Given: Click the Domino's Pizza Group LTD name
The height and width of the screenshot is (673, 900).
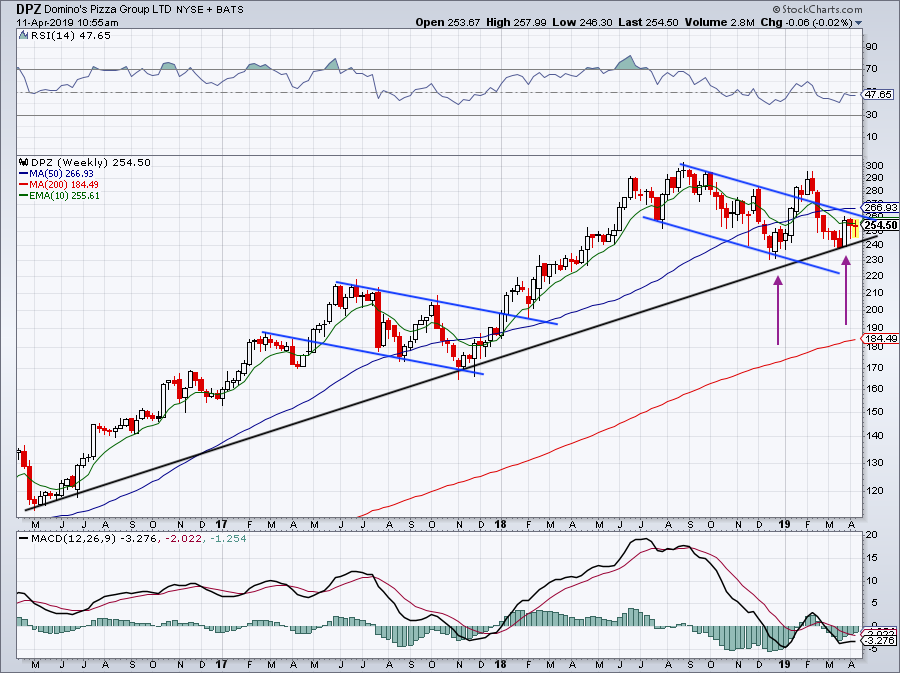Looking at the screenshot, I should click(107, 10).
